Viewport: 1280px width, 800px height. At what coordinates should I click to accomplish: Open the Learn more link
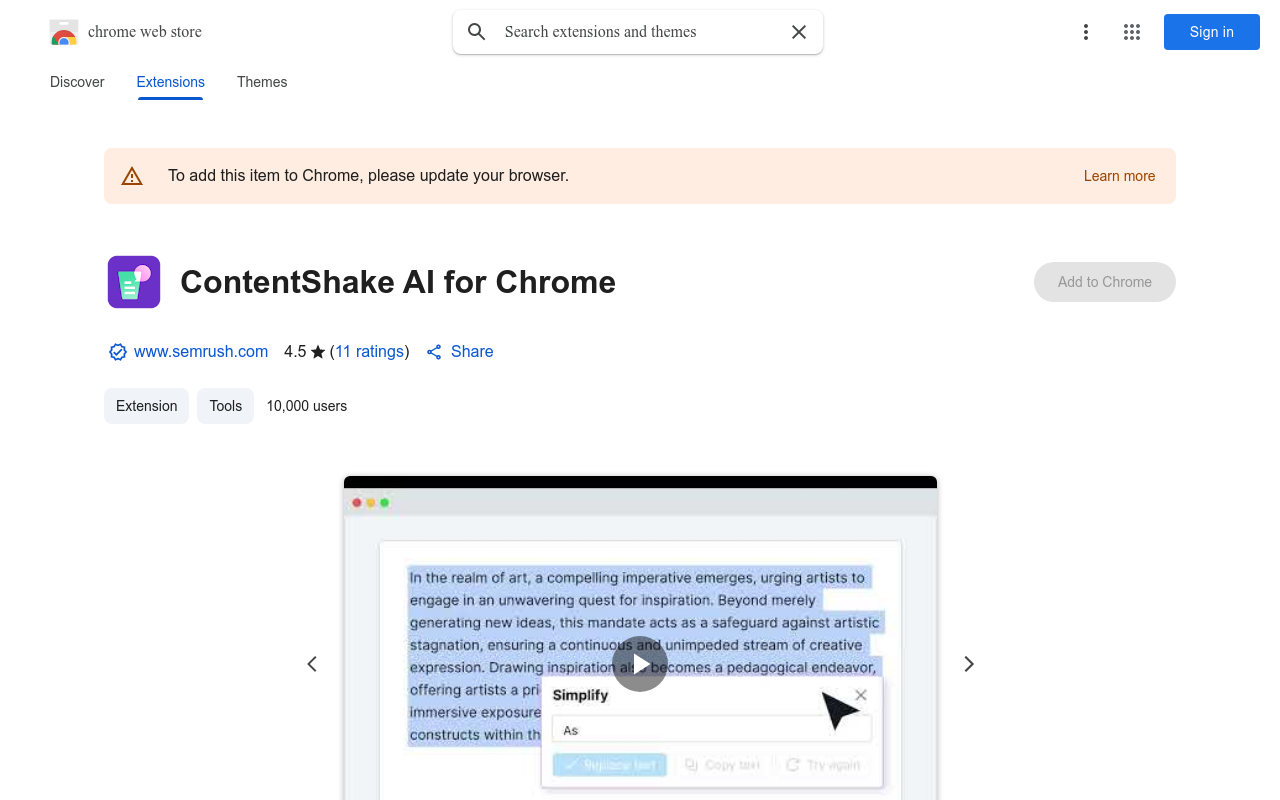pyautogui.click(x=1119, y=176)
